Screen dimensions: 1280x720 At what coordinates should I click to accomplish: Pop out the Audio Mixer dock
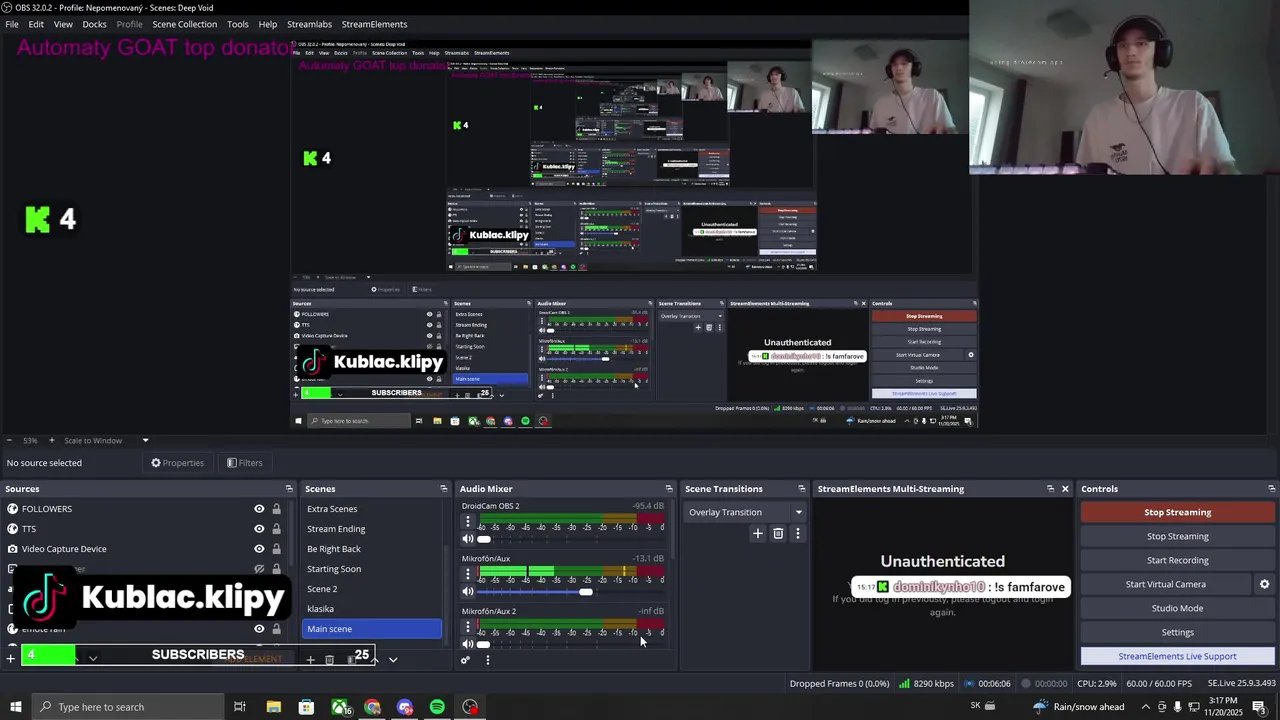pyautogui.click(x=669, y=489)
